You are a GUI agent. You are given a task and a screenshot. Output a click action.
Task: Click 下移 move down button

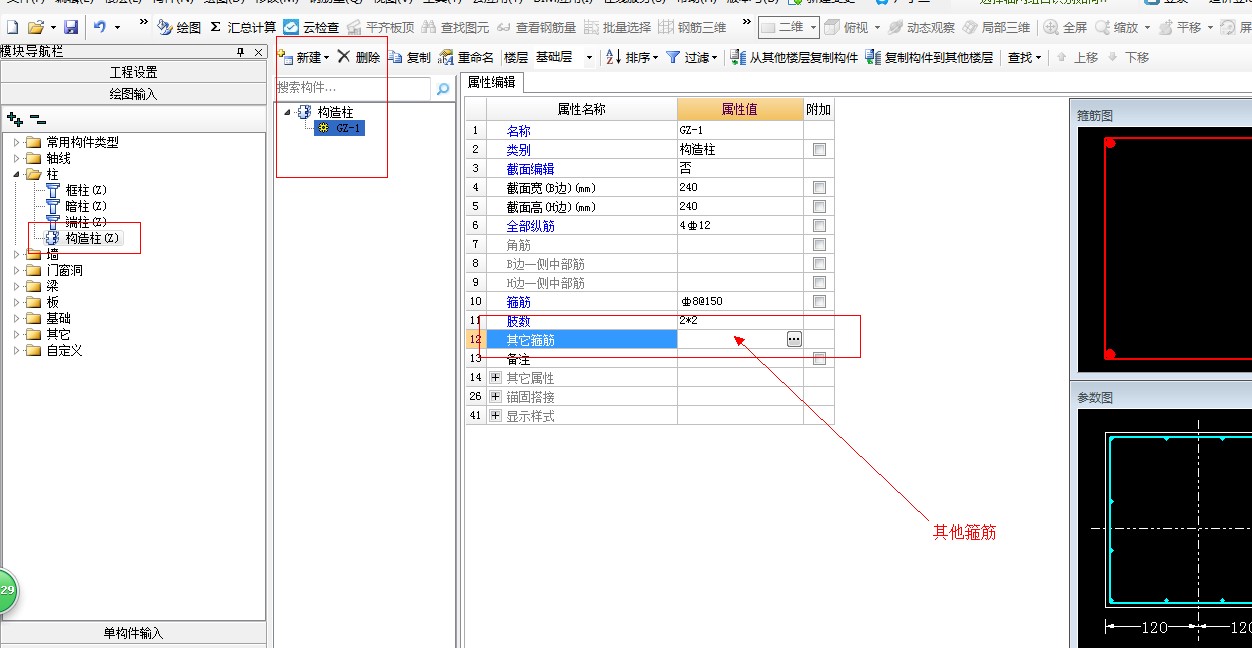[1128, 57]
